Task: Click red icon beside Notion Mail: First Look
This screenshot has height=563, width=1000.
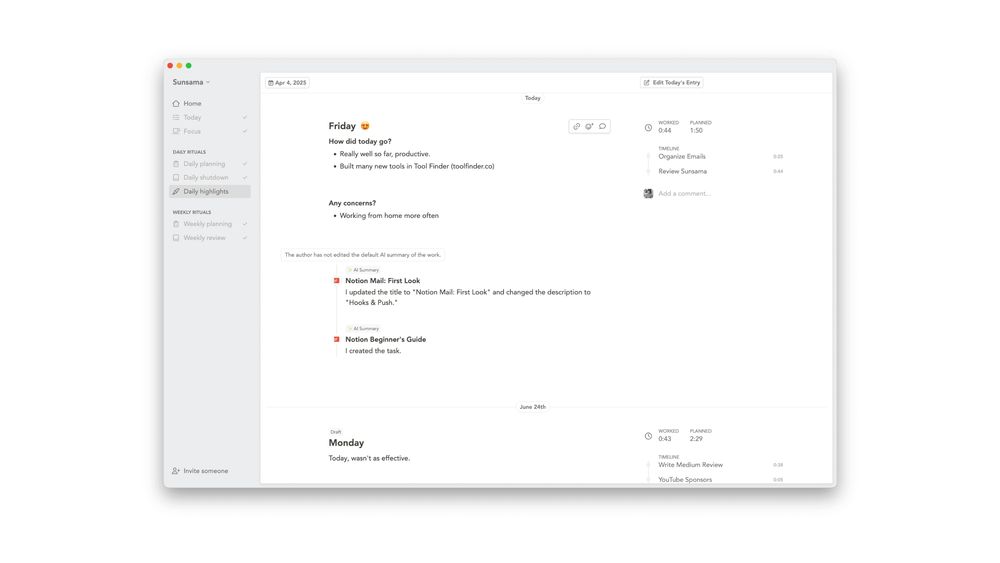Action: click(337, 281)
